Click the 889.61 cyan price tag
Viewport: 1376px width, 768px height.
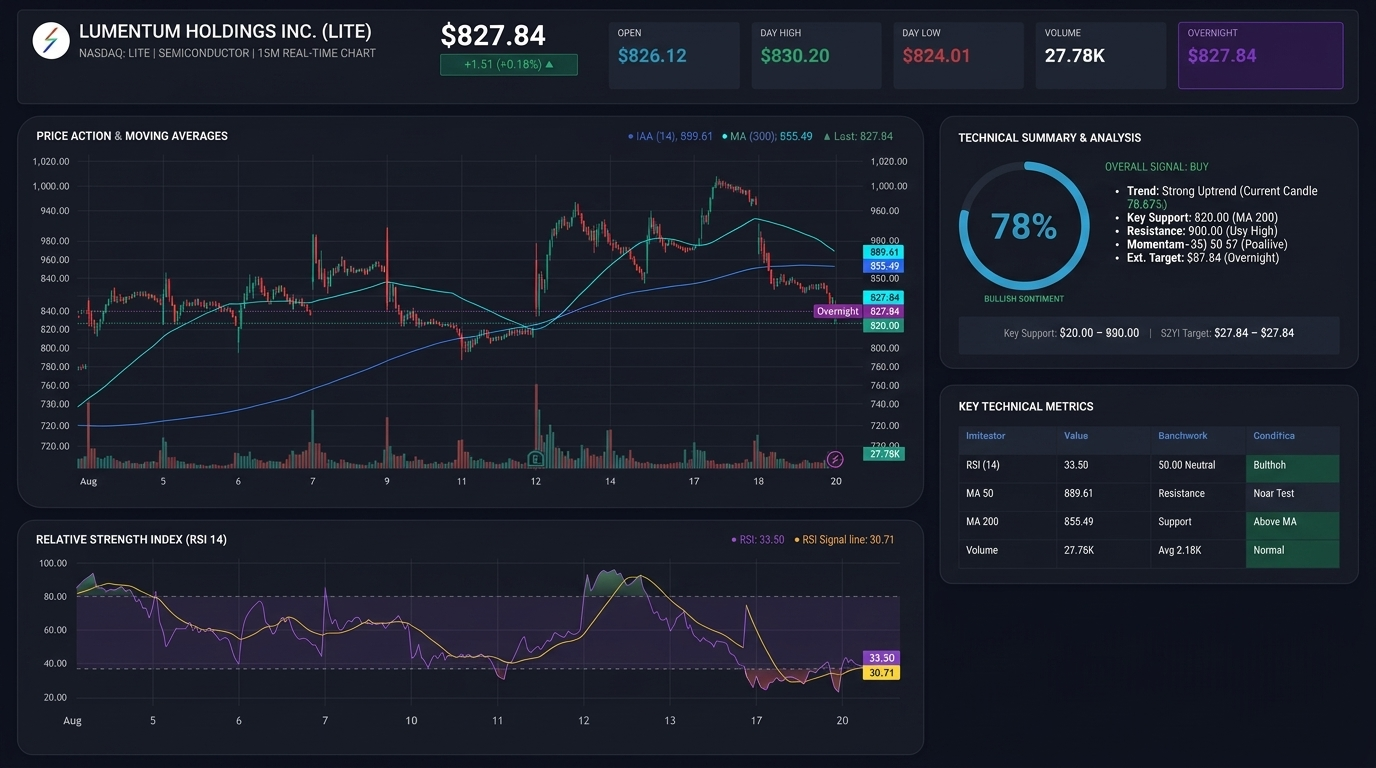click(x=883, y=252)
